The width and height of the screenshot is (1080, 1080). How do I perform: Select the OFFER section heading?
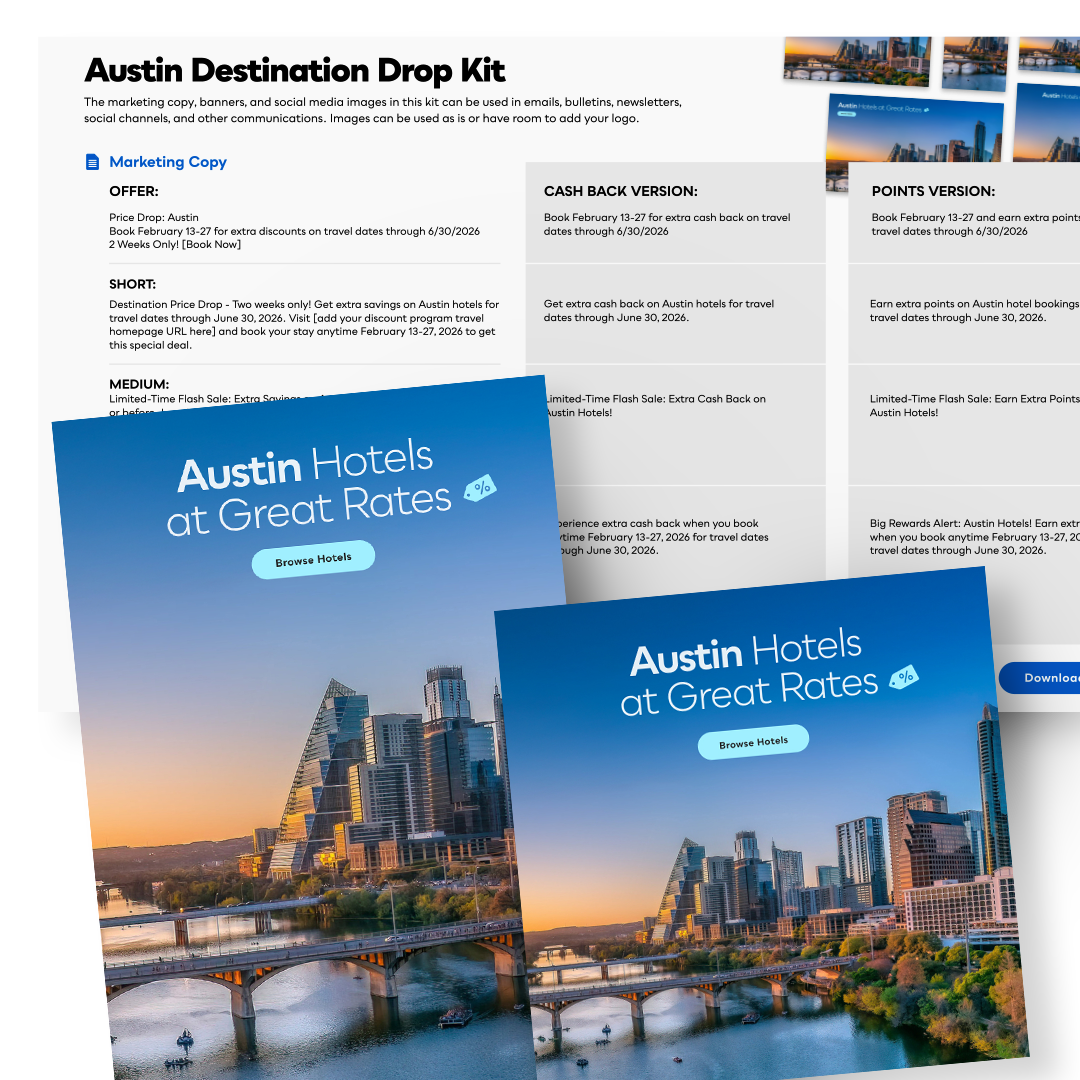point(134,191)
